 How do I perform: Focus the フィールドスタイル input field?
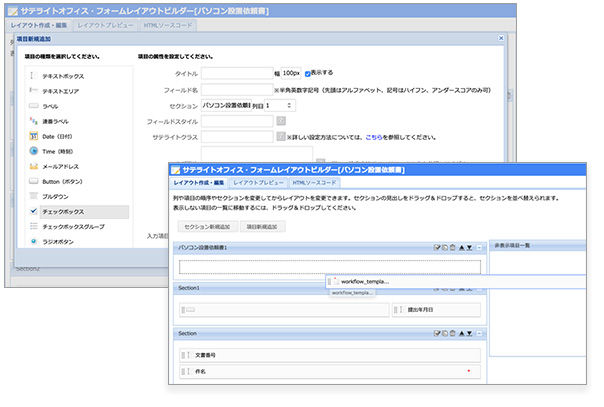pyautogui.click(x=237, y=121)
